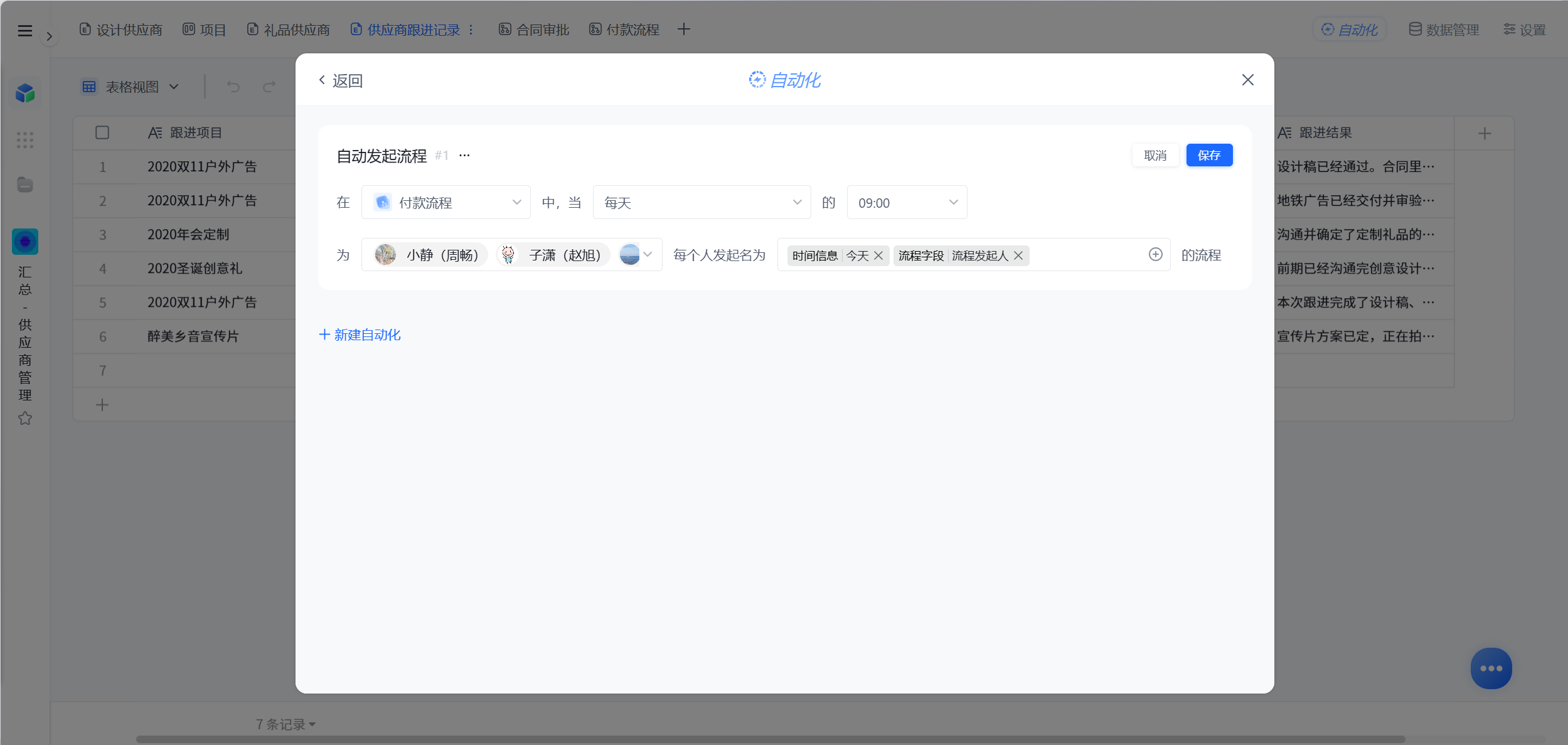The width and height of the screenshot is (1568, 745).
Task: Click the third member avatar chip
Action: point(629,254)
